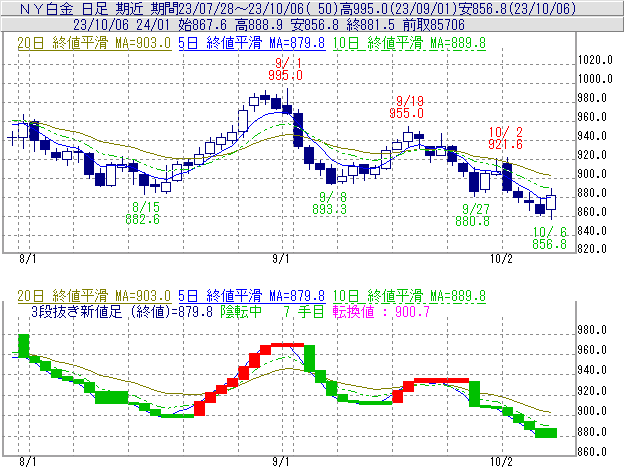The image size is (624, 475).
Task: Click the 1020.0 price axis label
Action: pyautogui.click(x=595, y=60)
